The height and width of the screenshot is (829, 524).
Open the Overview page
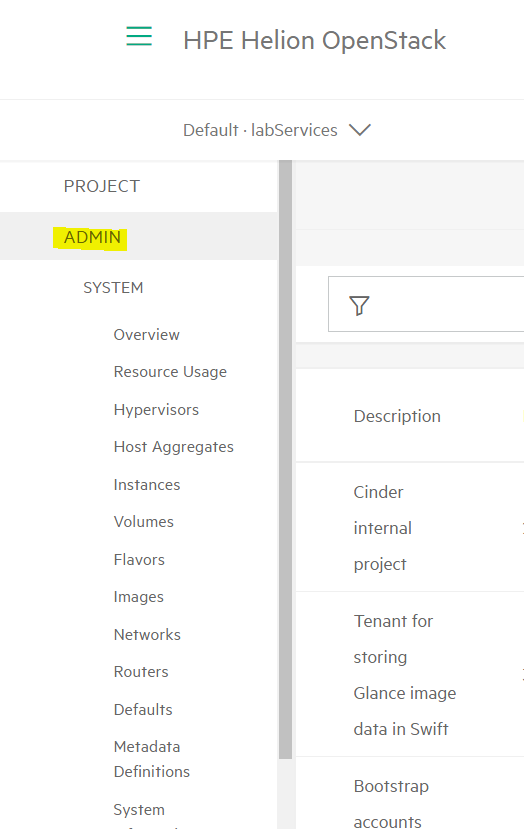(x=146, y=335)
